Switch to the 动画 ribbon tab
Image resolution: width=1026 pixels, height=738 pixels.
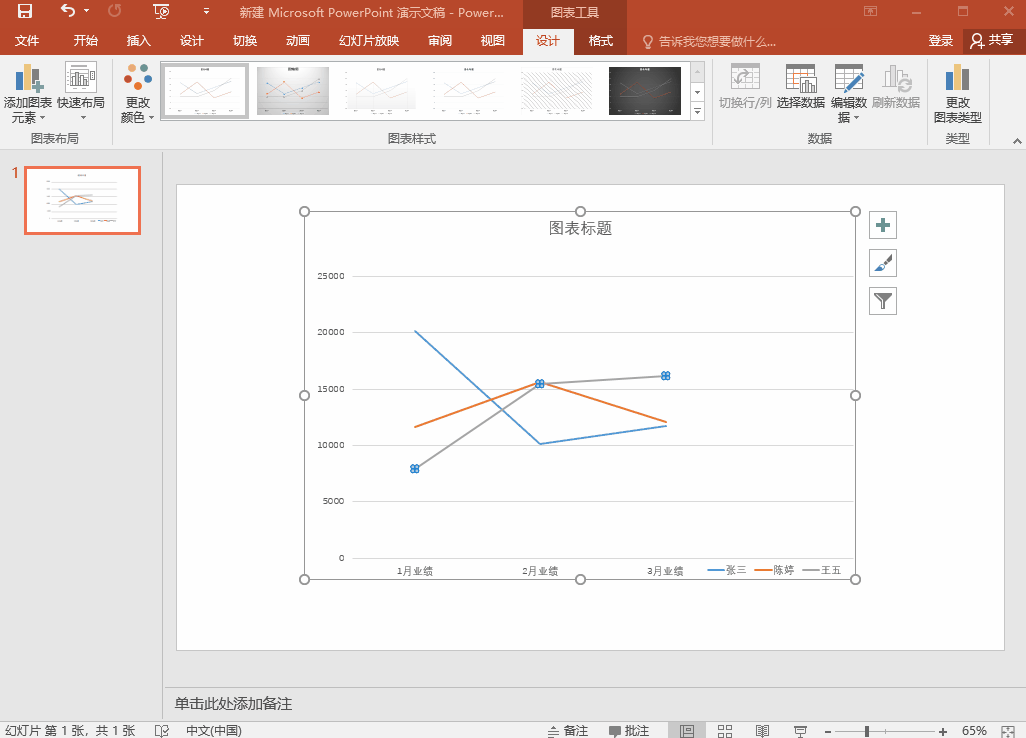coord(298,41)
